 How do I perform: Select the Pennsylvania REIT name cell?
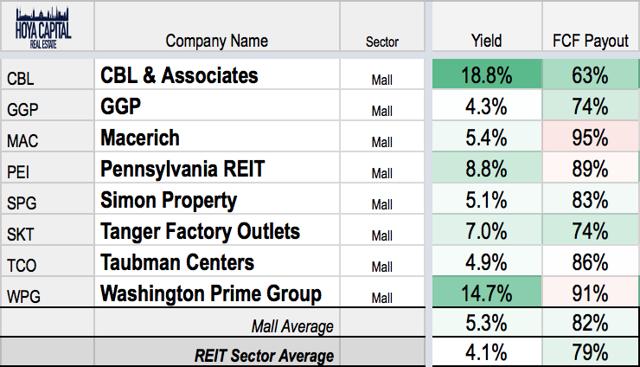(x=217, y=168)
